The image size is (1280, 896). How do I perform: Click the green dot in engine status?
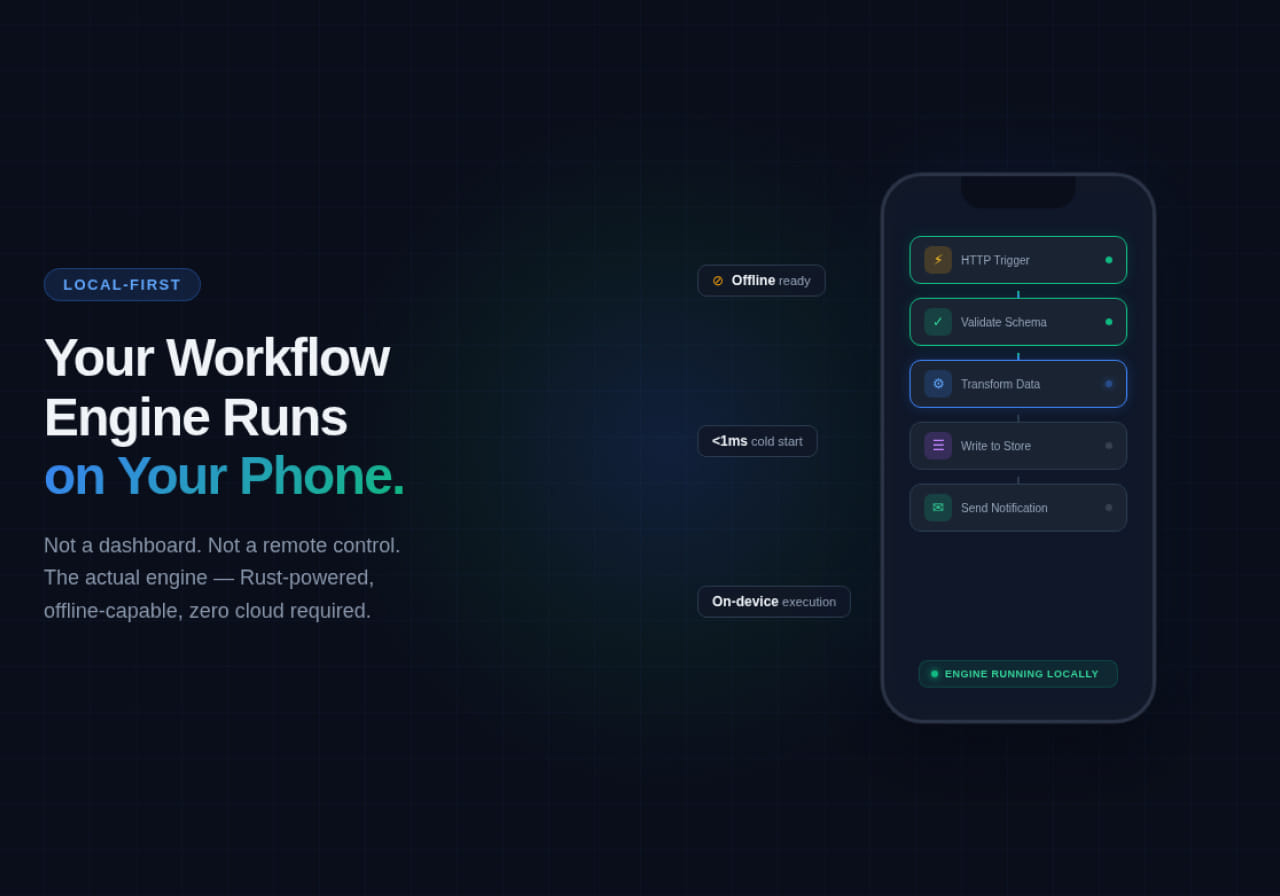coord(935,674)
